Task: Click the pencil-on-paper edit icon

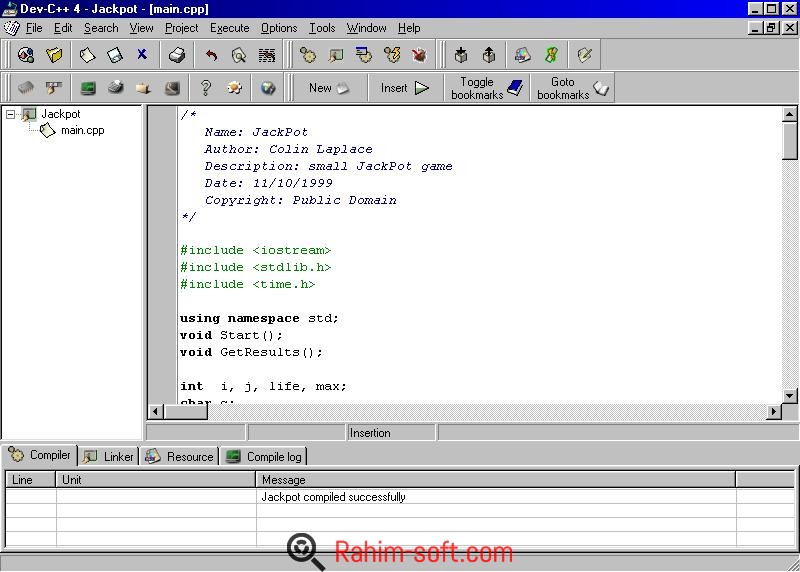Action: pyautogui.click(x=584, y=55)
